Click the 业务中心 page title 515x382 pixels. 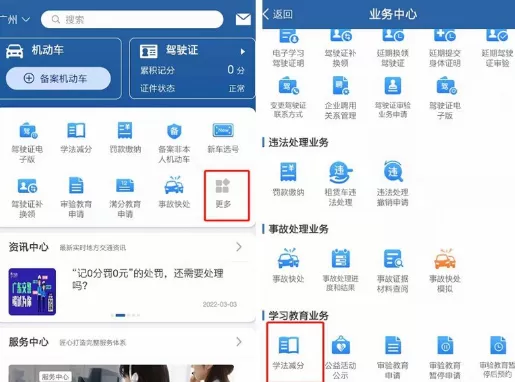pos(393,14)
